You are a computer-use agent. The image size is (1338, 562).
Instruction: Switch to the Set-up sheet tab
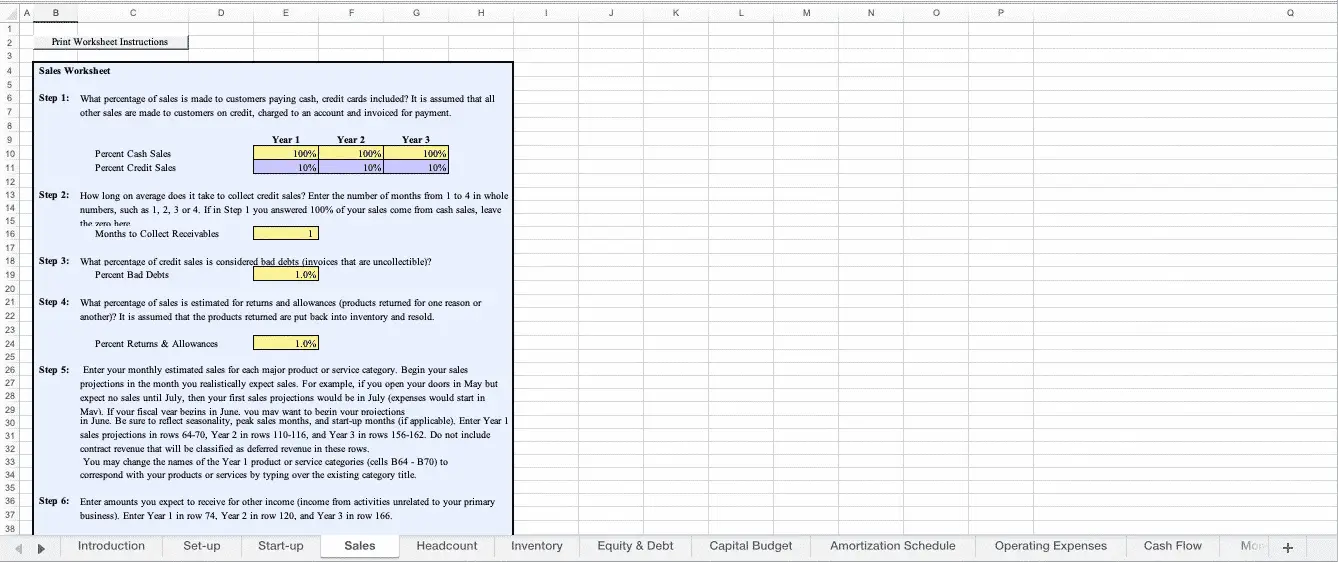[x=202, y=546]
